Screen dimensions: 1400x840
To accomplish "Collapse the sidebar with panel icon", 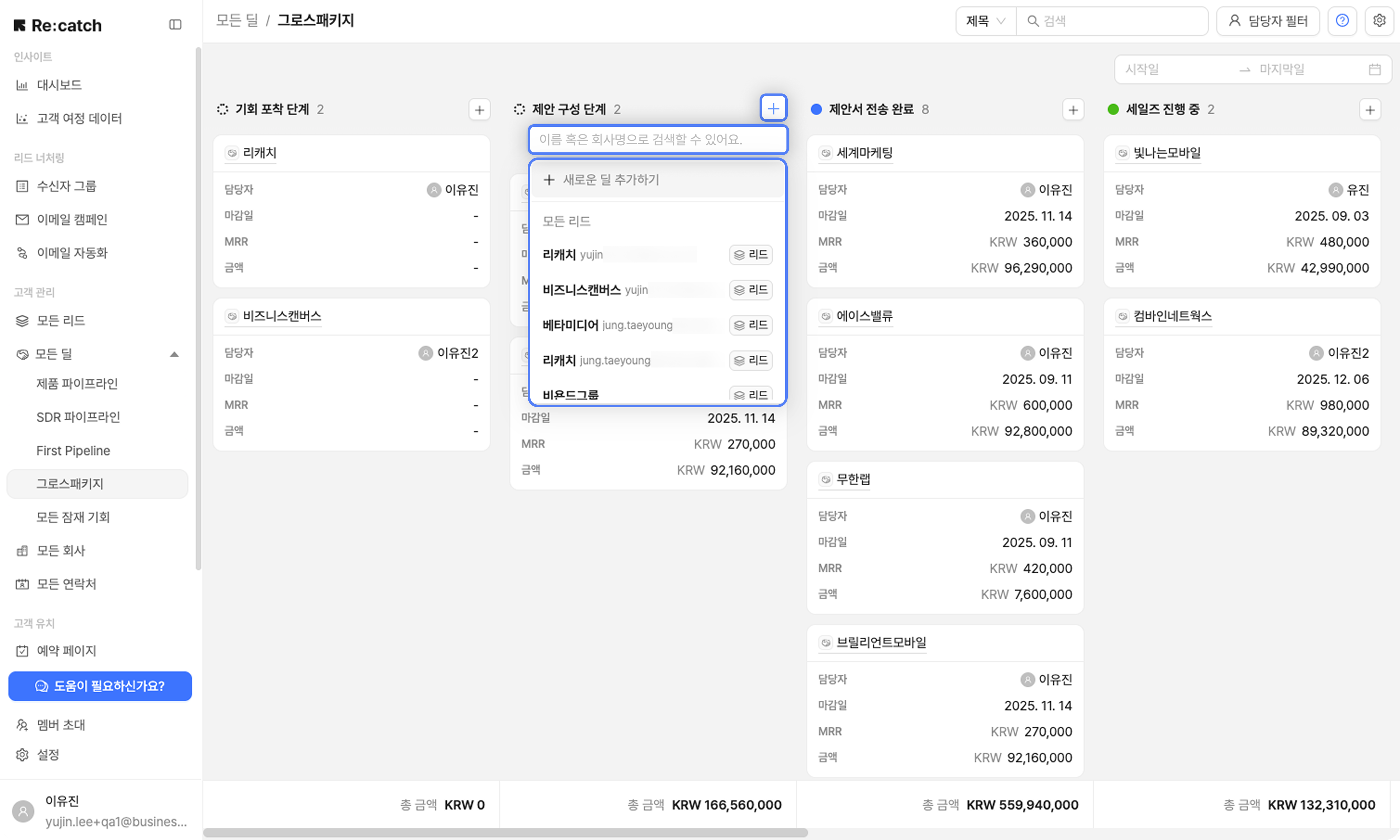I will pyautogui.click(x=175, y=25).
